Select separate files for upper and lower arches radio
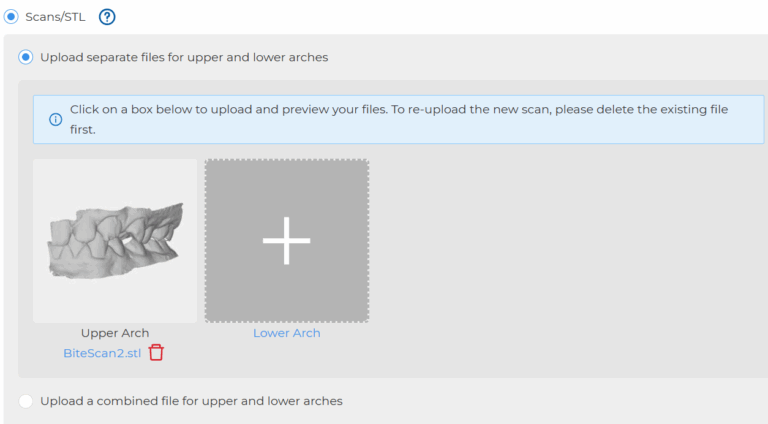The width and height of the screenshot is (768, 424). [26, 57]
